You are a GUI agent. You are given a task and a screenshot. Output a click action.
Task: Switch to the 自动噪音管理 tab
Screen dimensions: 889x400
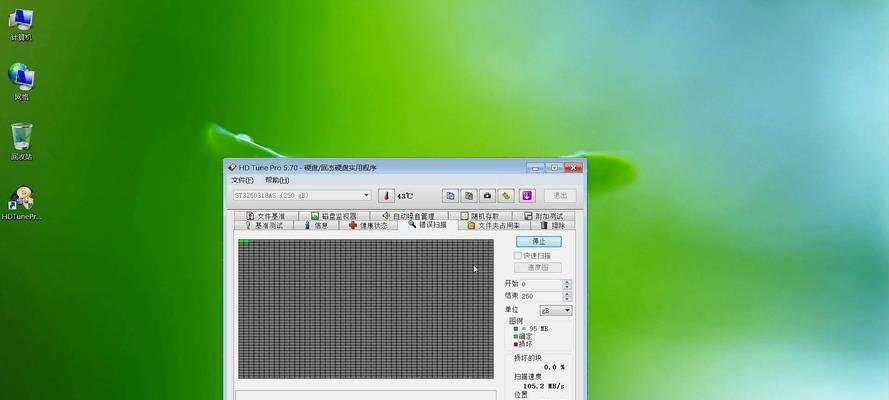(408, 216)
